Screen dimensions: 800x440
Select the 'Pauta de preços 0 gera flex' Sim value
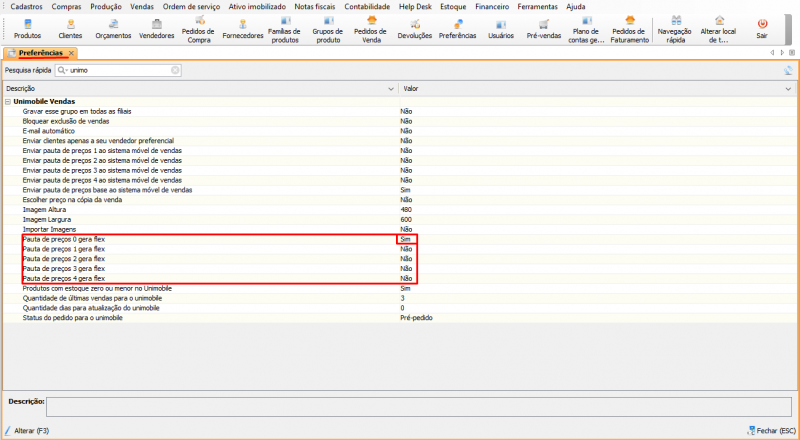point(406,240)
